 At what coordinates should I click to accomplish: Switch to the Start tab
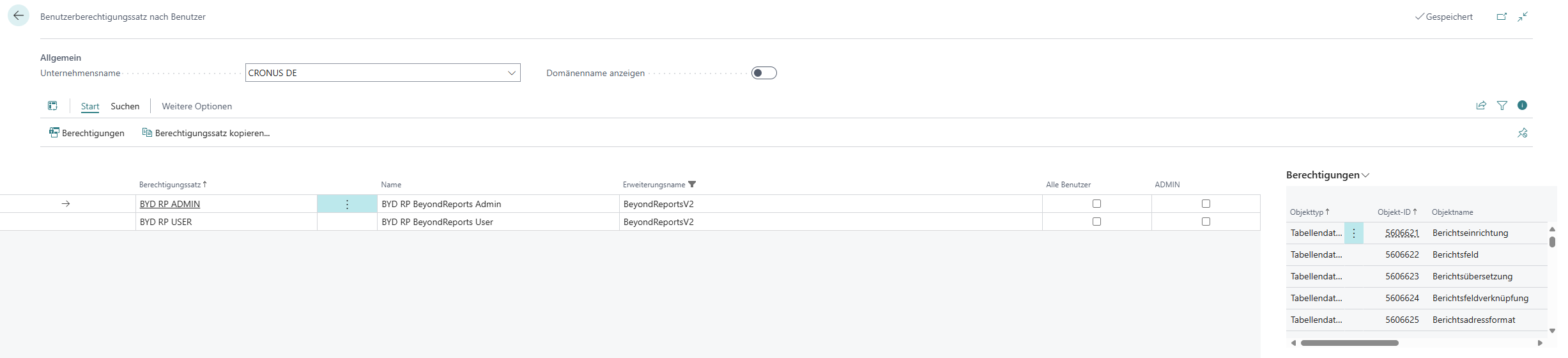coord(90,106)
